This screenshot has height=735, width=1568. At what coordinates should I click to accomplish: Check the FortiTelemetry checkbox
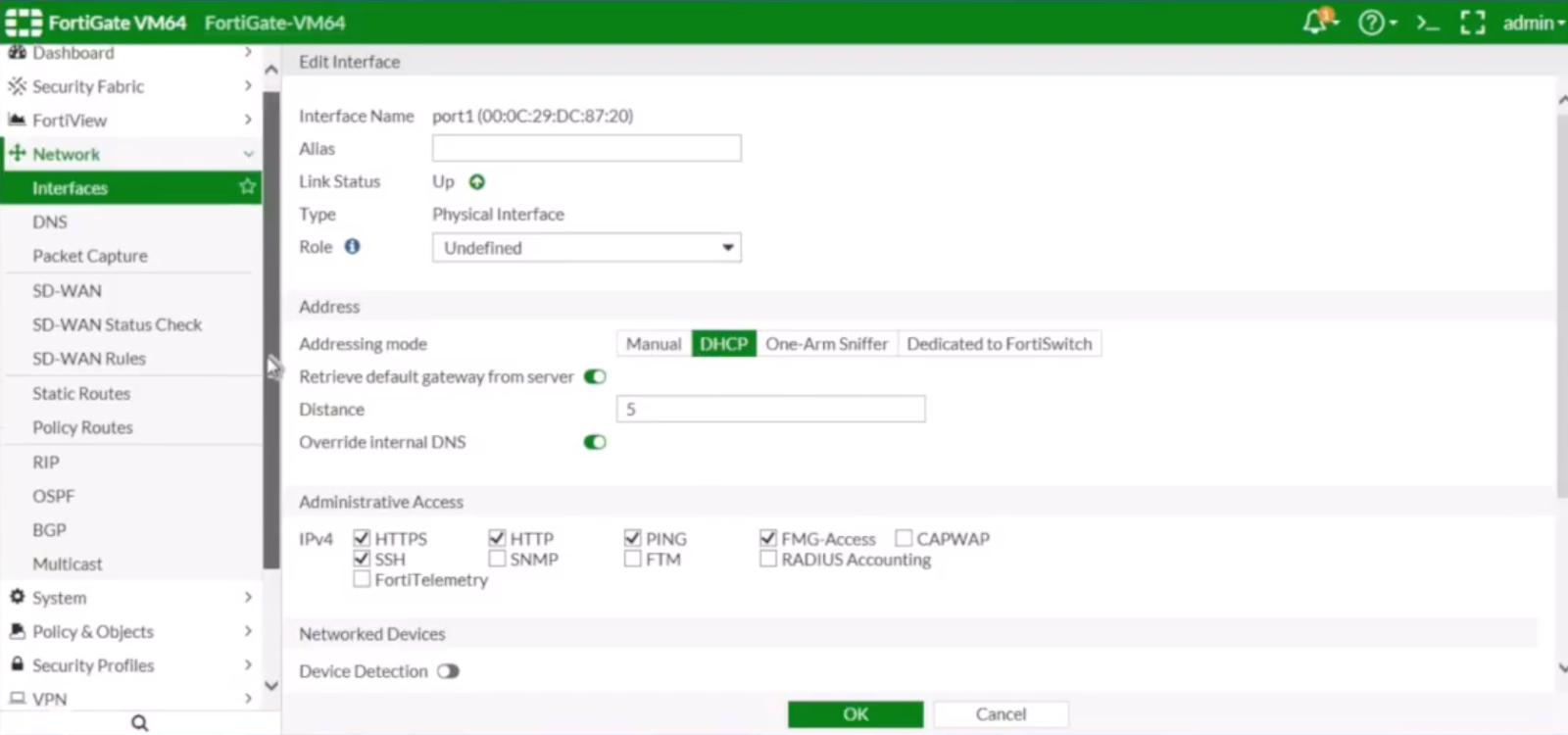pyautogui.click(x=362, y=579)
